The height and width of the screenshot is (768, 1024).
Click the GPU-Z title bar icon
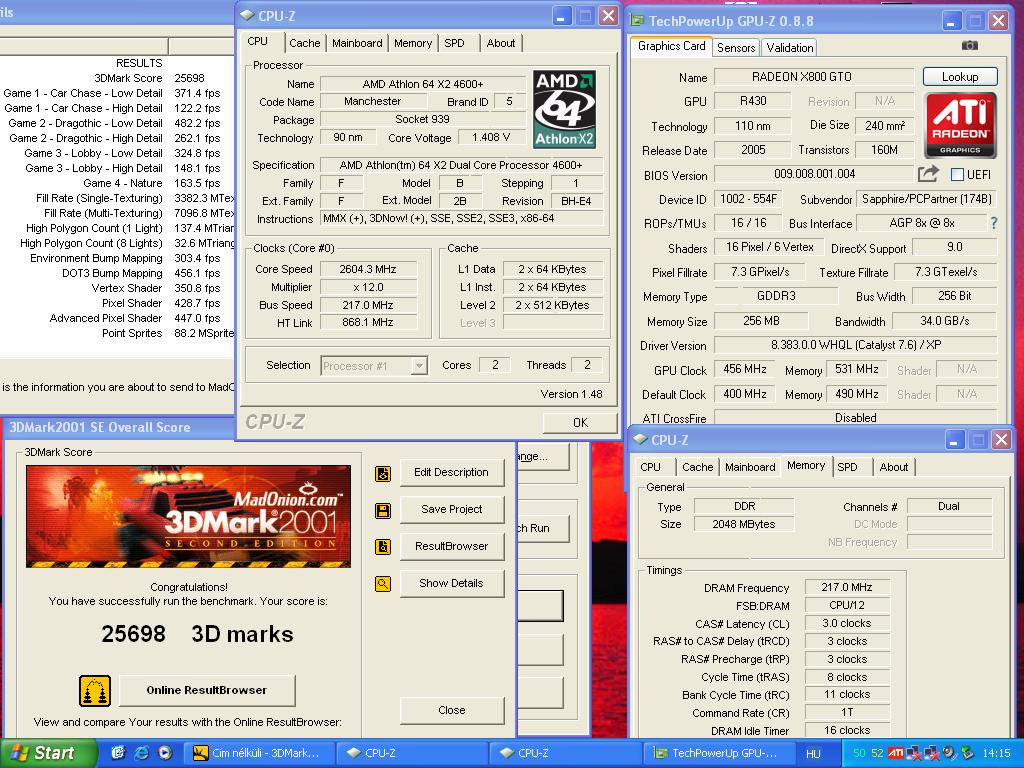pyautogui.click(x=637, y=20)
